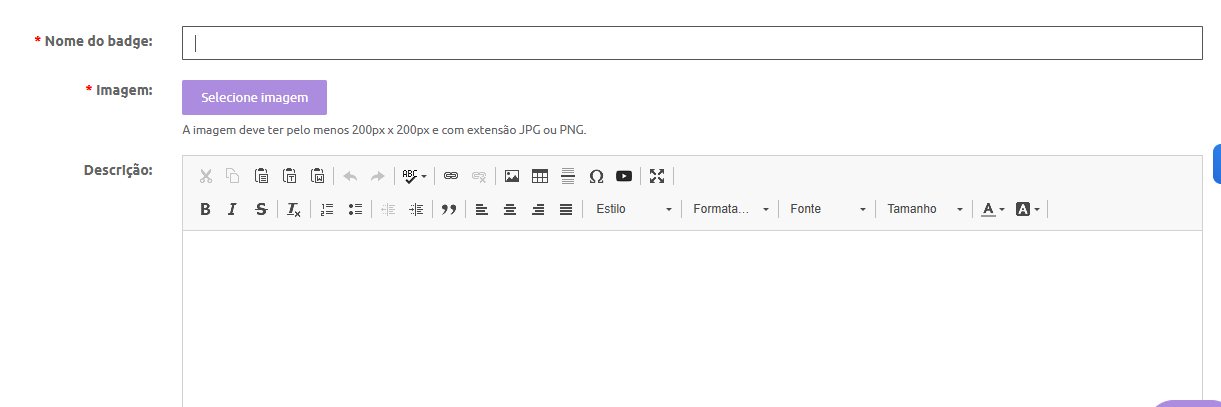Maximize the editor to full screen

click(x=657, y=176)
